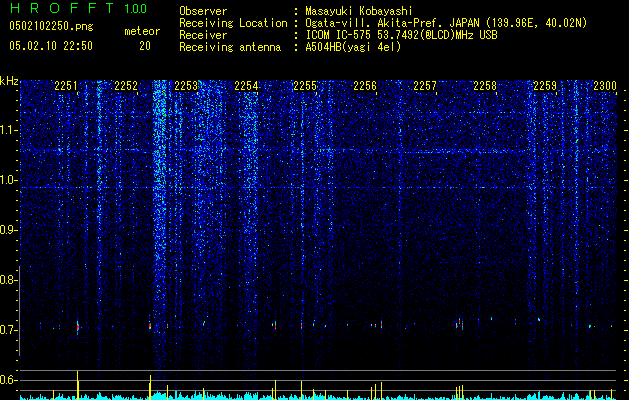
Task: Click the 2257 time marker
Action: (425, 86)
